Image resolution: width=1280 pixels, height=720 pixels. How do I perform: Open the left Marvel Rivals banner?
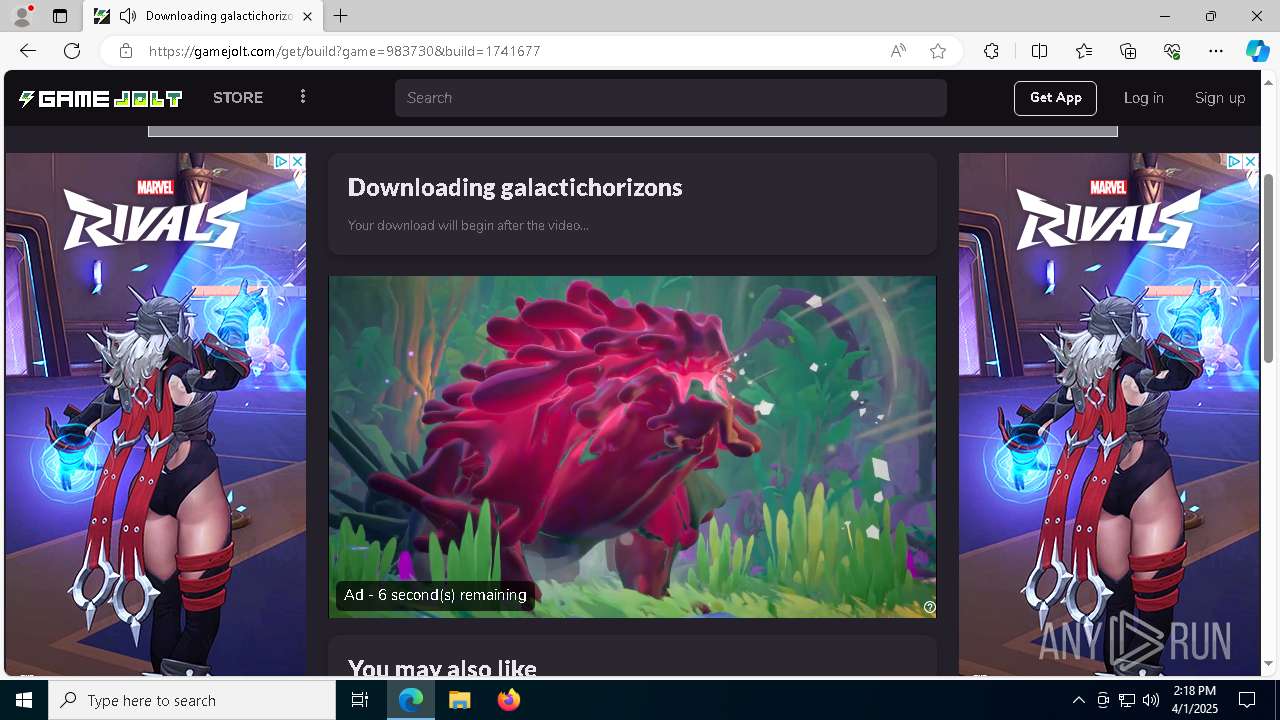pyautogui.click(x=155, y=414)
